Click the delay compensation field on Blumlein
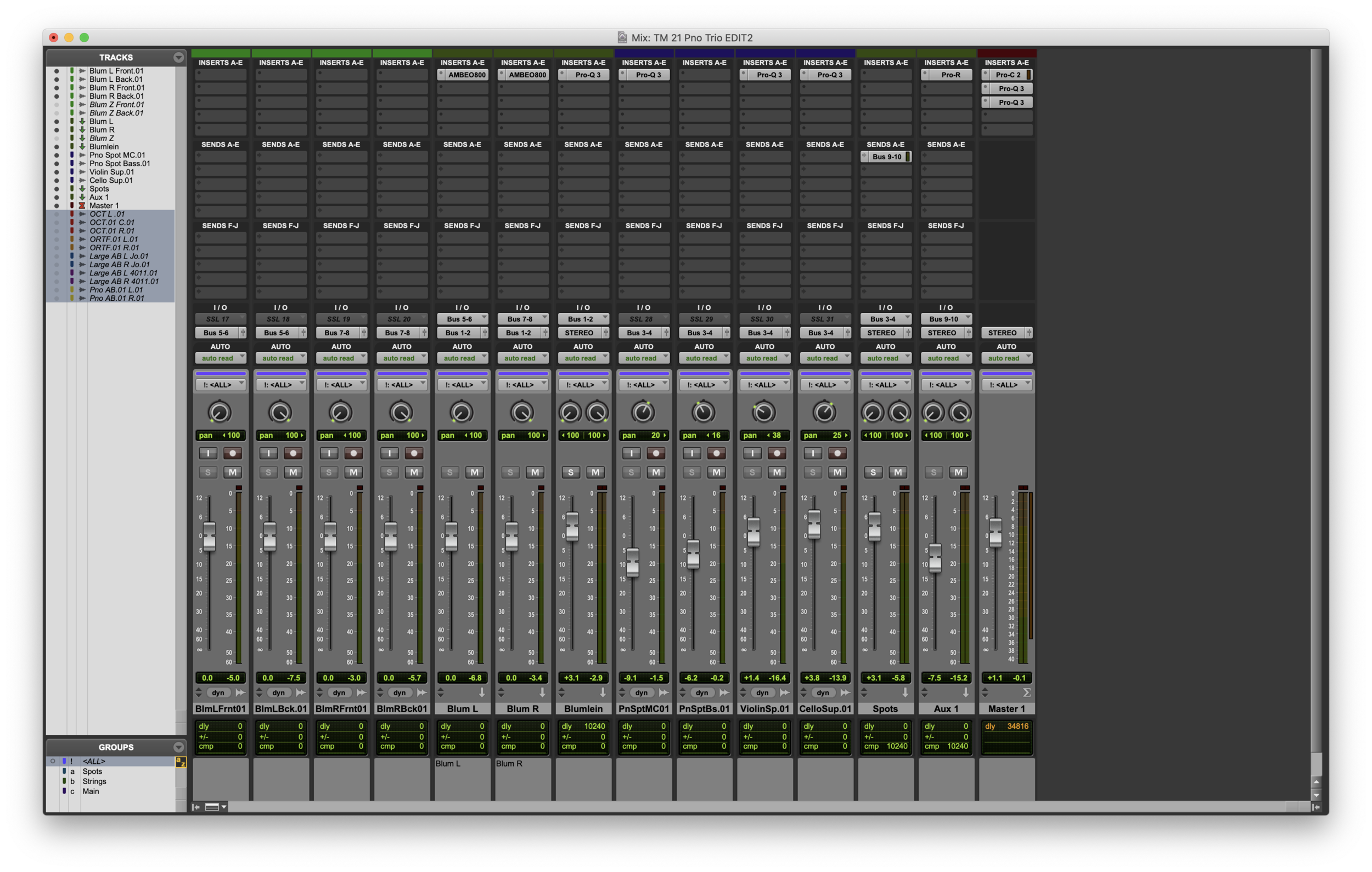The width and height of the screenshot is (1372, 872). (583, 726)
